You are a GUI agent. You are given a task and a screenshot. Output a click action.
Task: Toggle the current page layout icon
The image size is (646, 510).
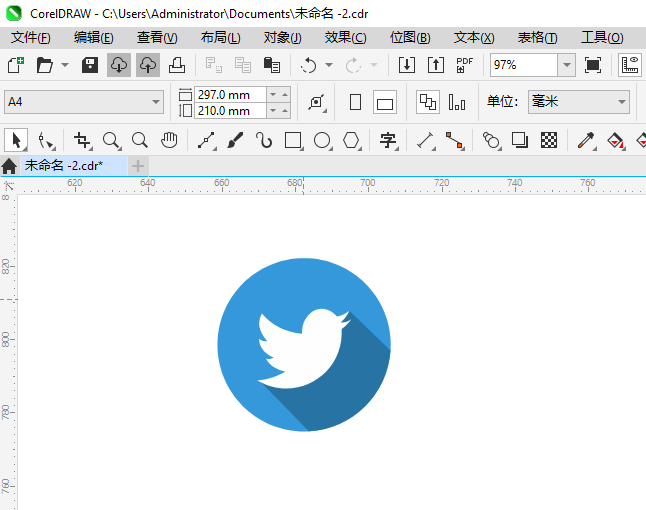457,102
